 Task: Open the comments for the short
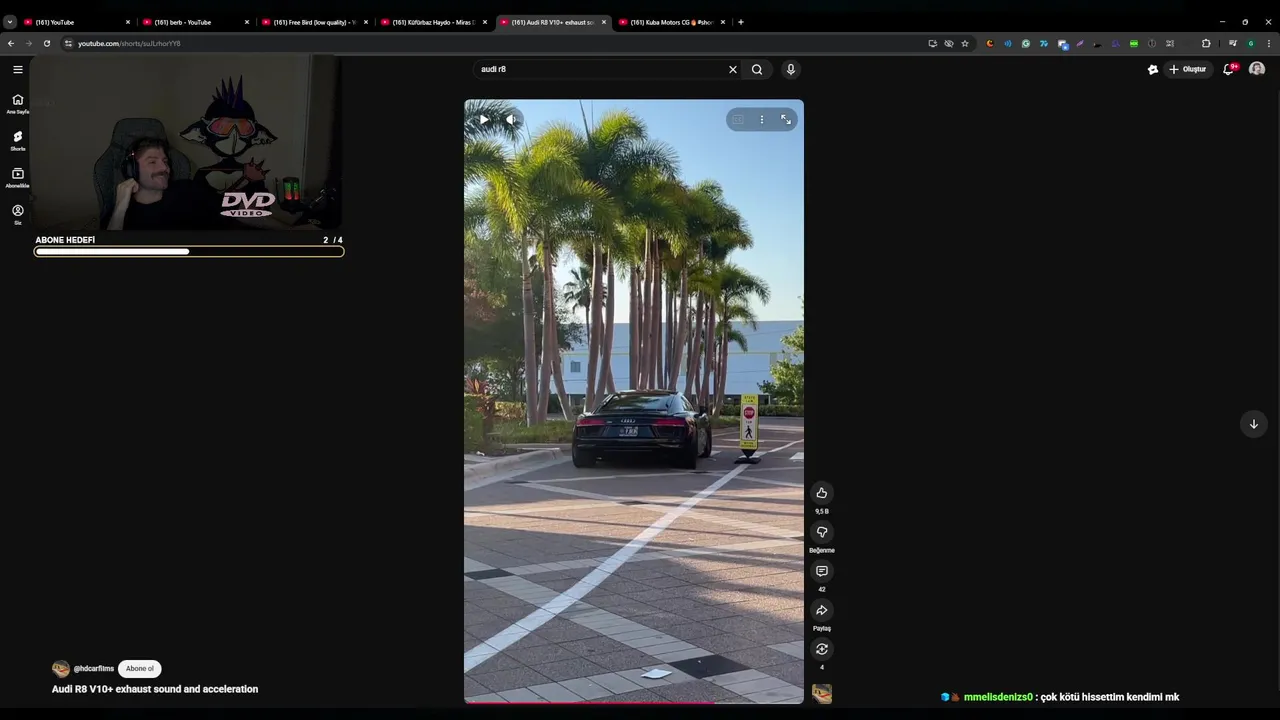pyautogui.click(x=822, y=571)
